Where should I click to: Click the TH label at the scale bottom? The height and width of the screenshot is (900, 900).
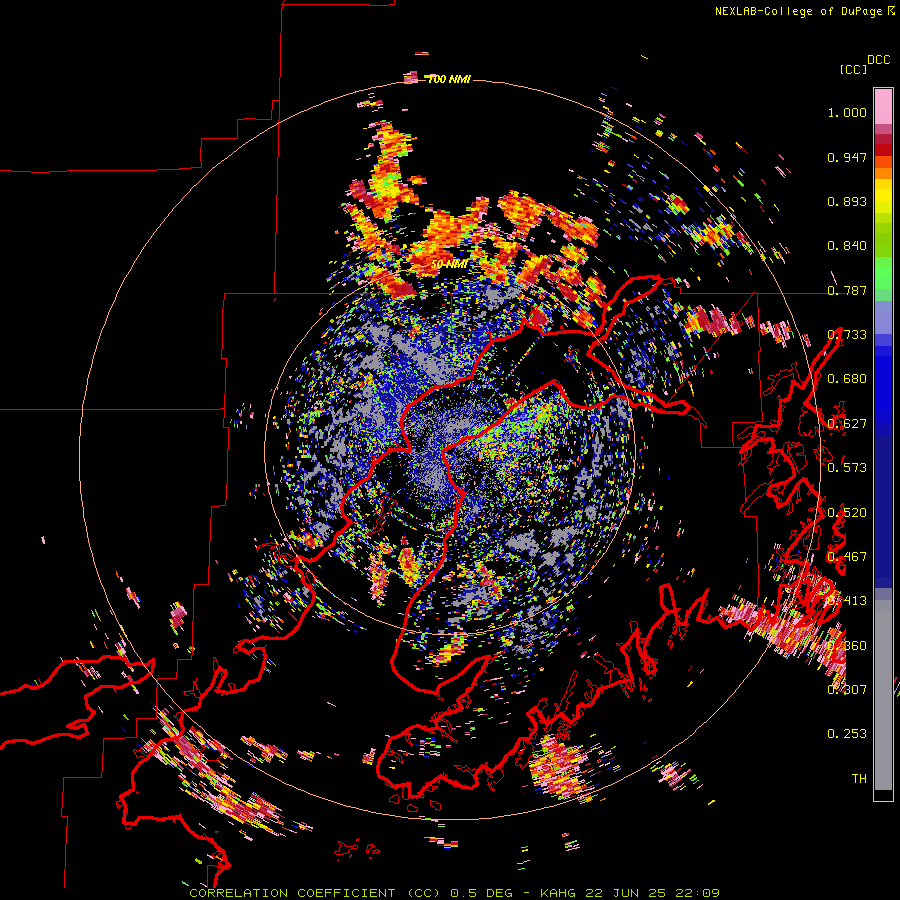[x=859, y=779]
